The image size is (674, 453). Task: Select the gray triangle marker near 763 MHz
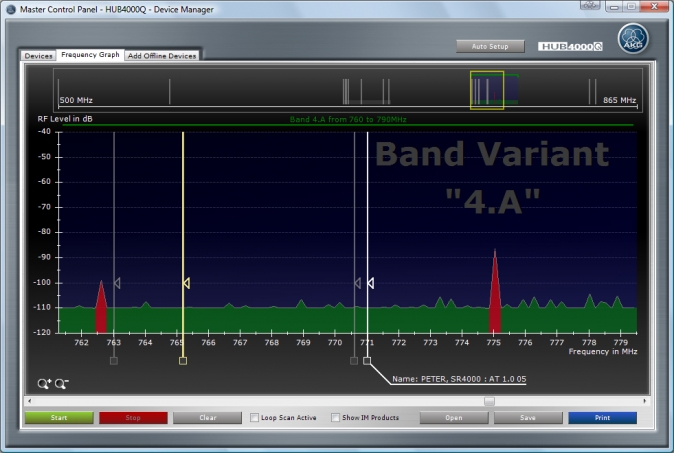(117, 283)
